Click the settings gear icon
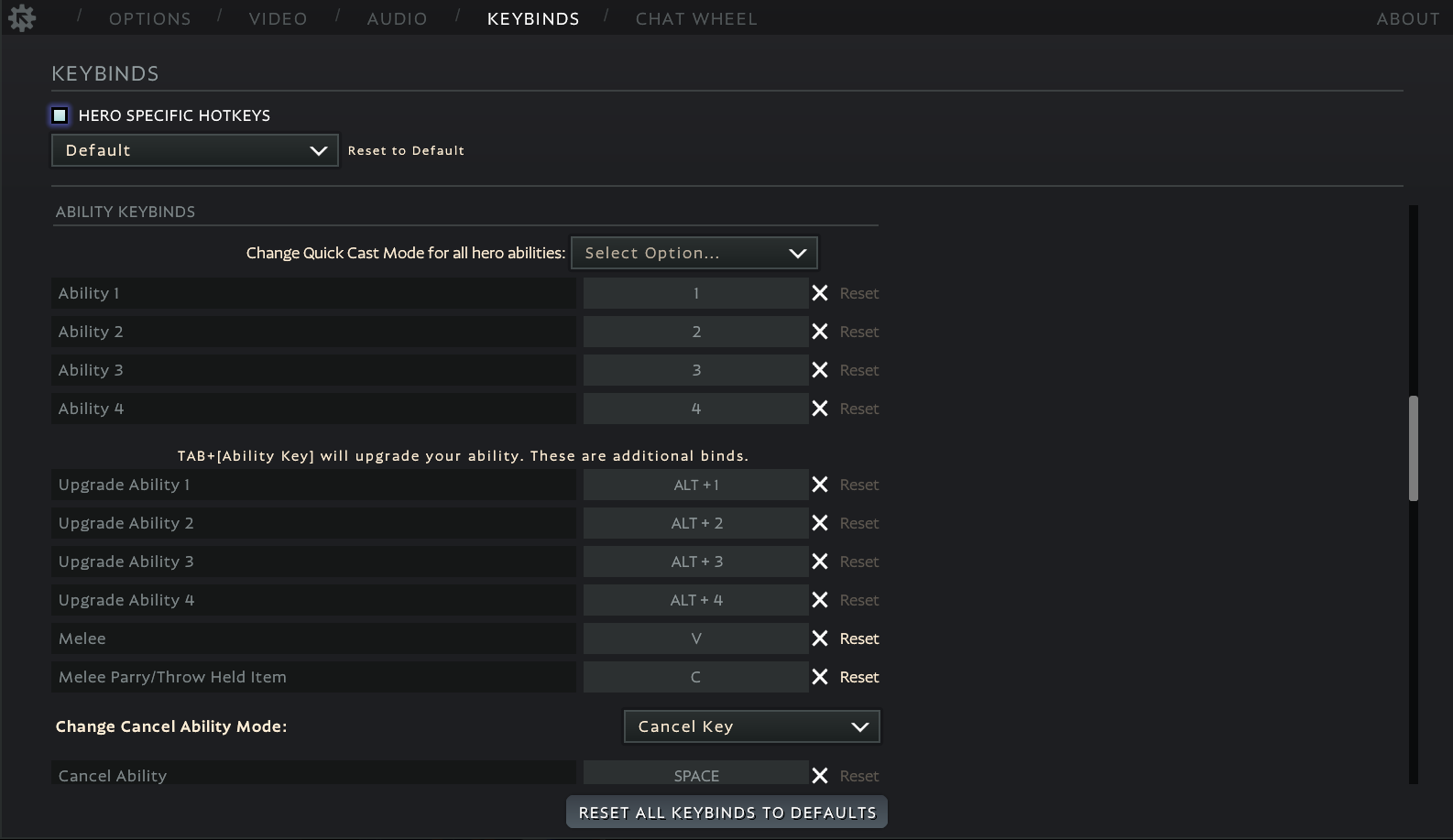Image resolution: width=1453 pixels, height=840 pixels. click(21, 17)
